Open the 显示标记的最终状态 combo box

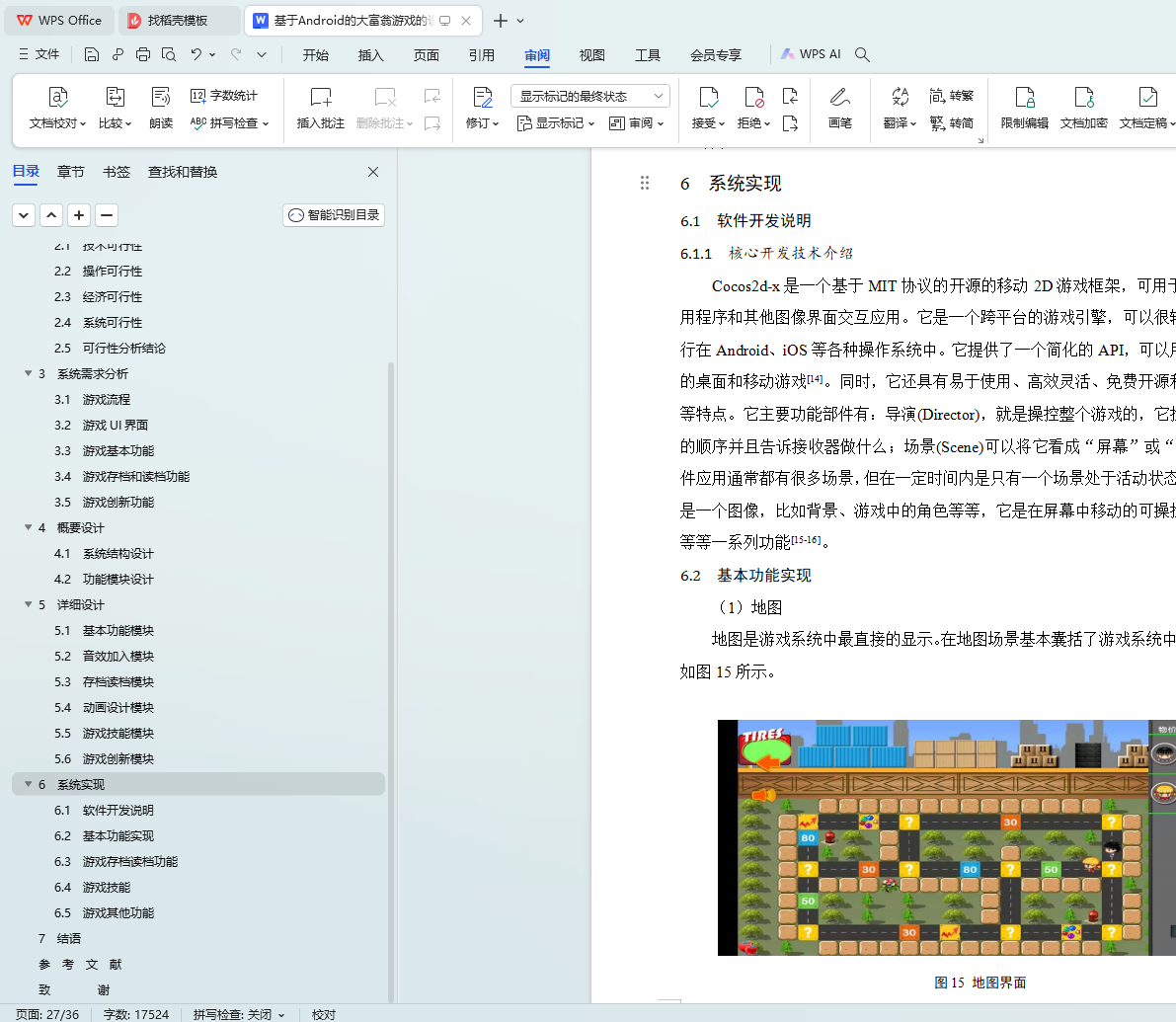click(x=590, y=96)
